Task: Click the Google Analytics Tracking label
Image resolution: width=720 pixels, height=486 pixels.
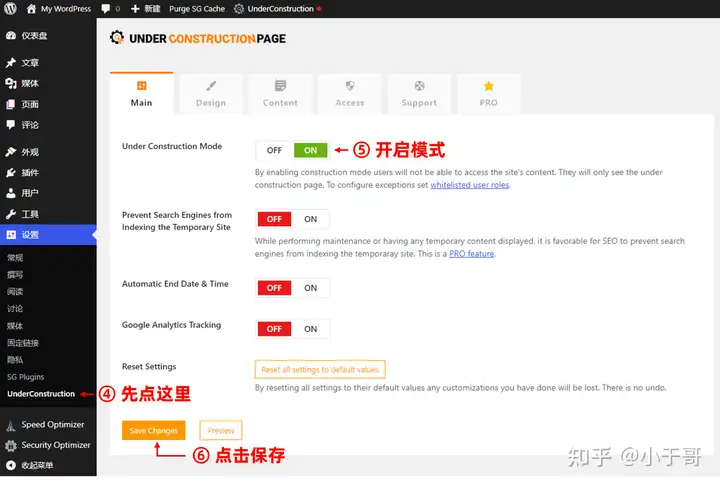Action: (171, 325)
